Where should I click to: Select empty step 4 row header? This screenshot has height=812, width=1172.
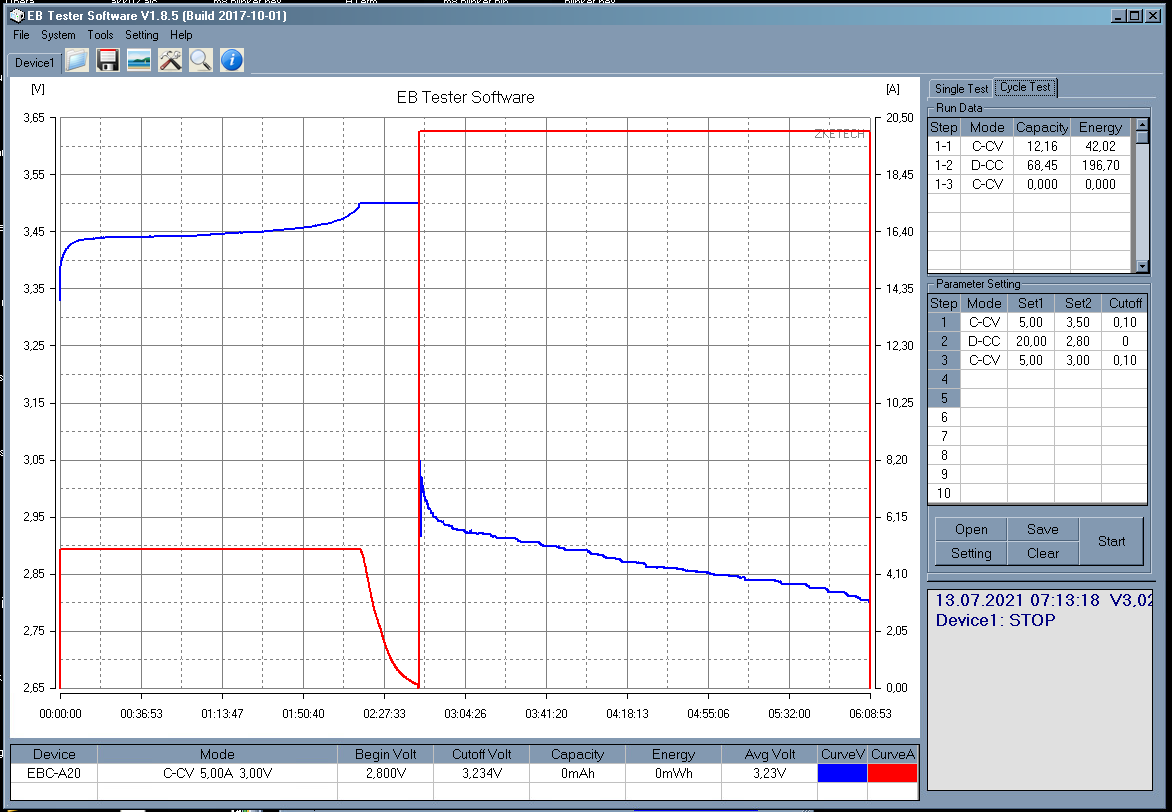pyautogui.click(x=944, y=379)
